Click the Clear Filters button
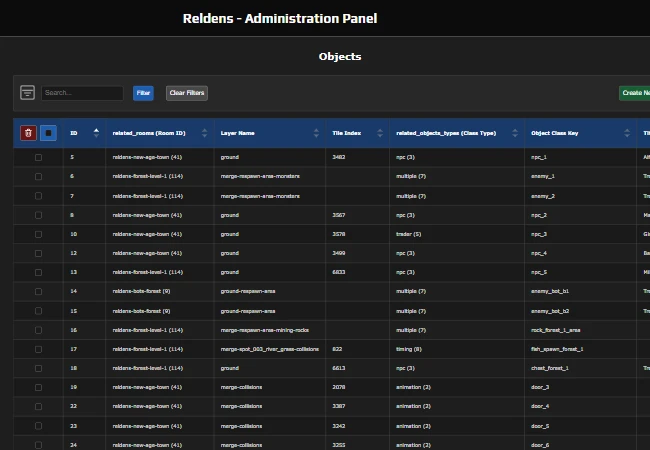 click(187, 93)
